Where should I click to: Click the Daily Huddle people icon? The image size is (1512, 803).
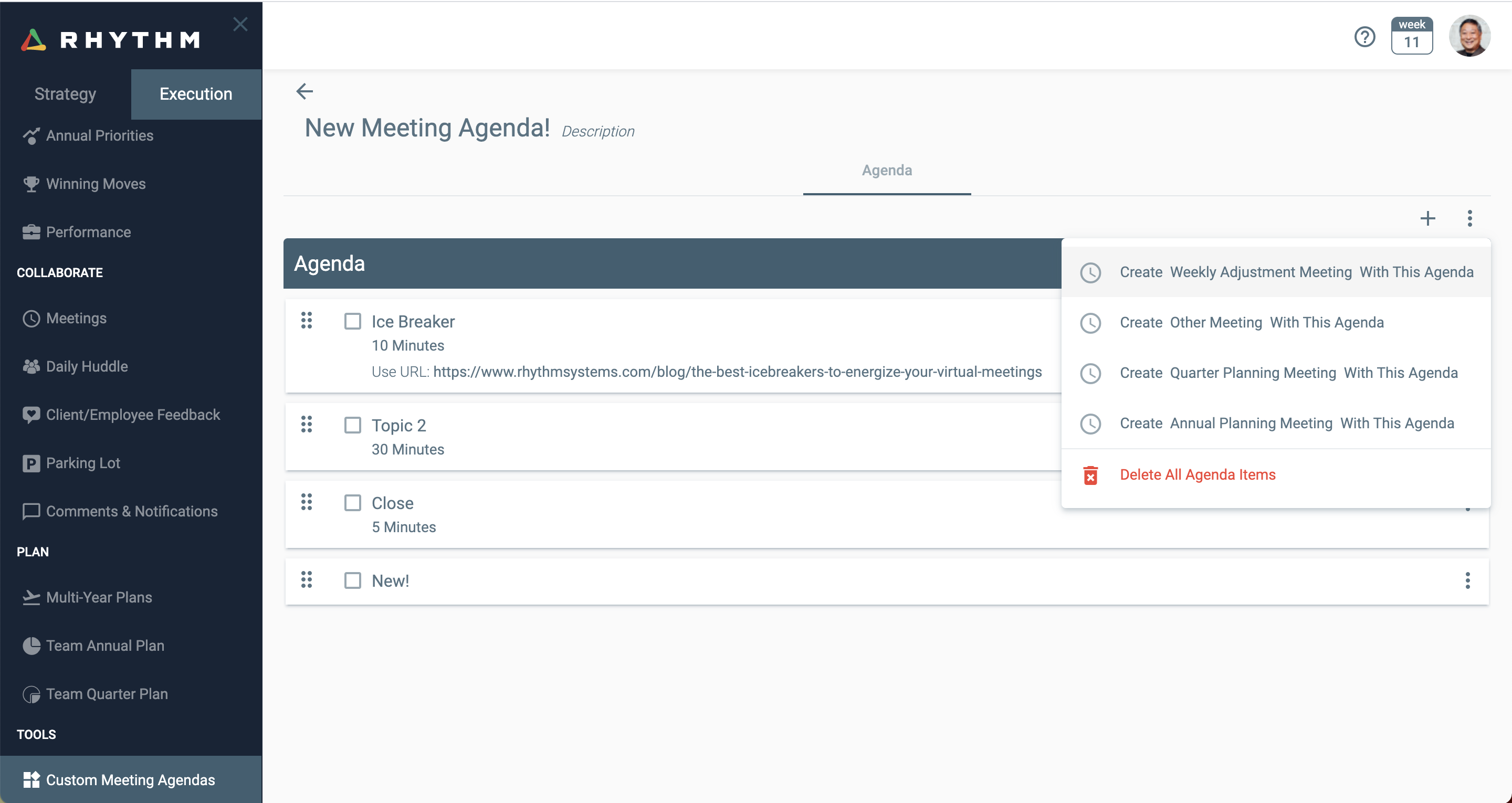tap(31, 366)
